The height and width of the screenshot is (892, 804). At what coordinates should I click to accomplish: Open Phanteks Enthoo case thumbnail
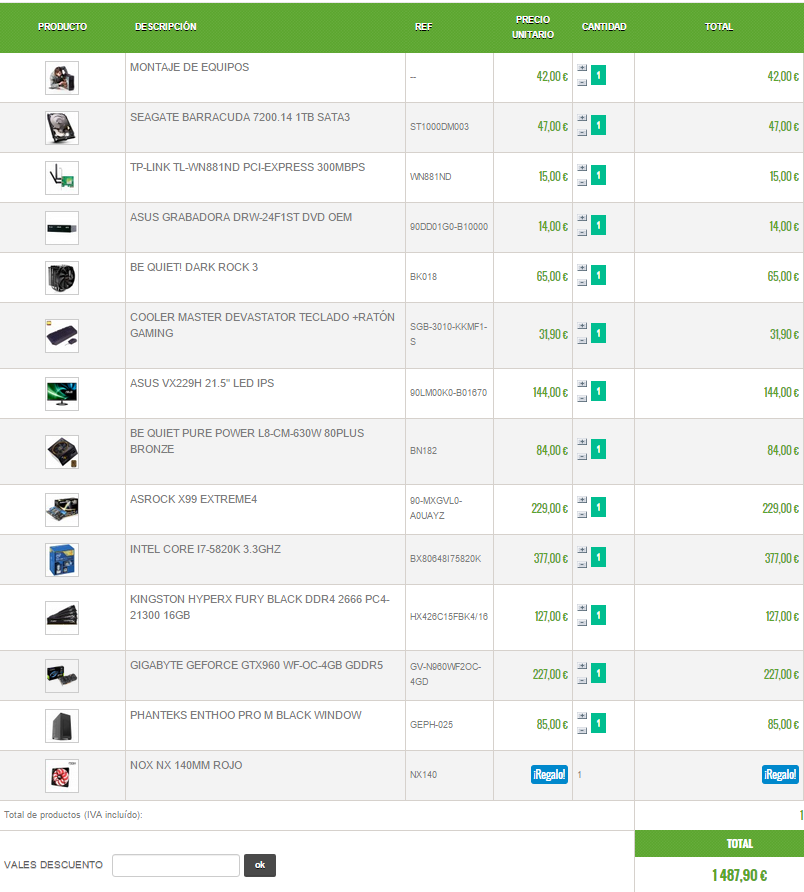62,726
